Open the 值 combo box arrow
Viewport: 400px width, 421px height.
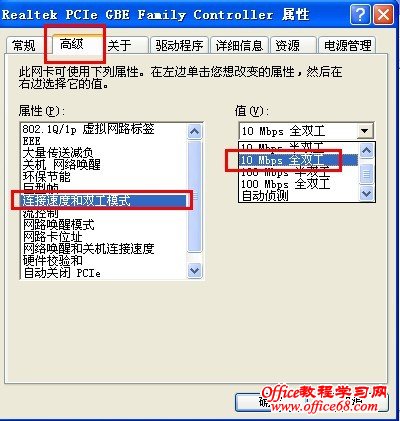click(365, 131)
